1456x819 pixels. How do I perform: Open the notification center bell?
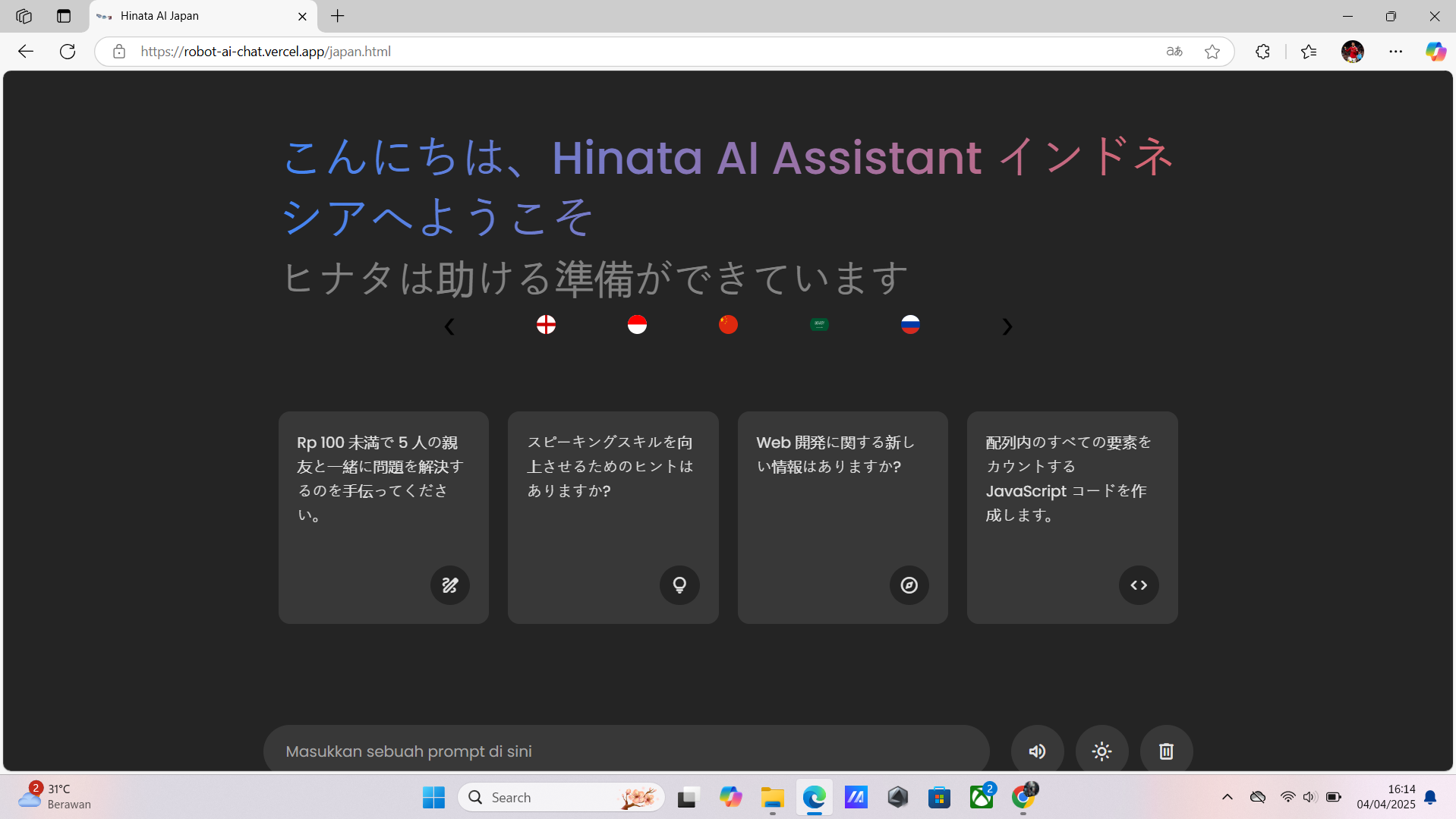click(x=1430, y=797)
